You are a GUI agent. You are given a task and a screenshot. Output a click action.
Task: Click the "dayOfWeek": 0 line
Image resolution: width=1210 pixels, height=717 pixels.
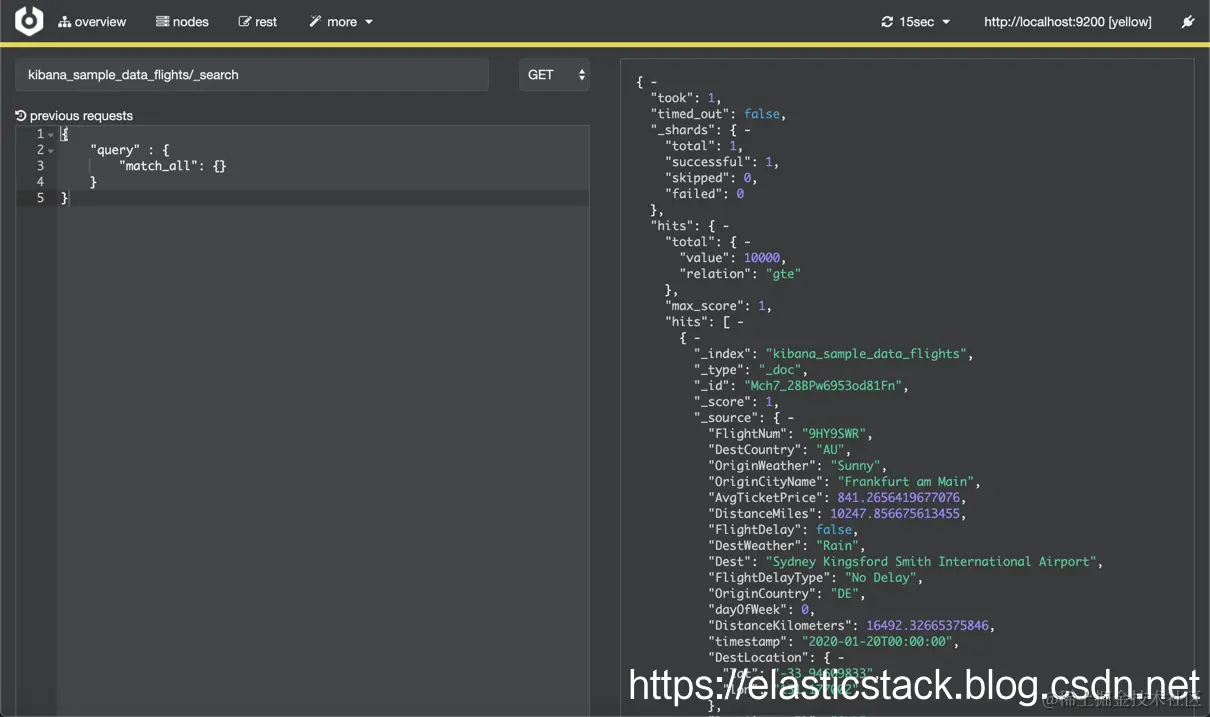point(761,610)
